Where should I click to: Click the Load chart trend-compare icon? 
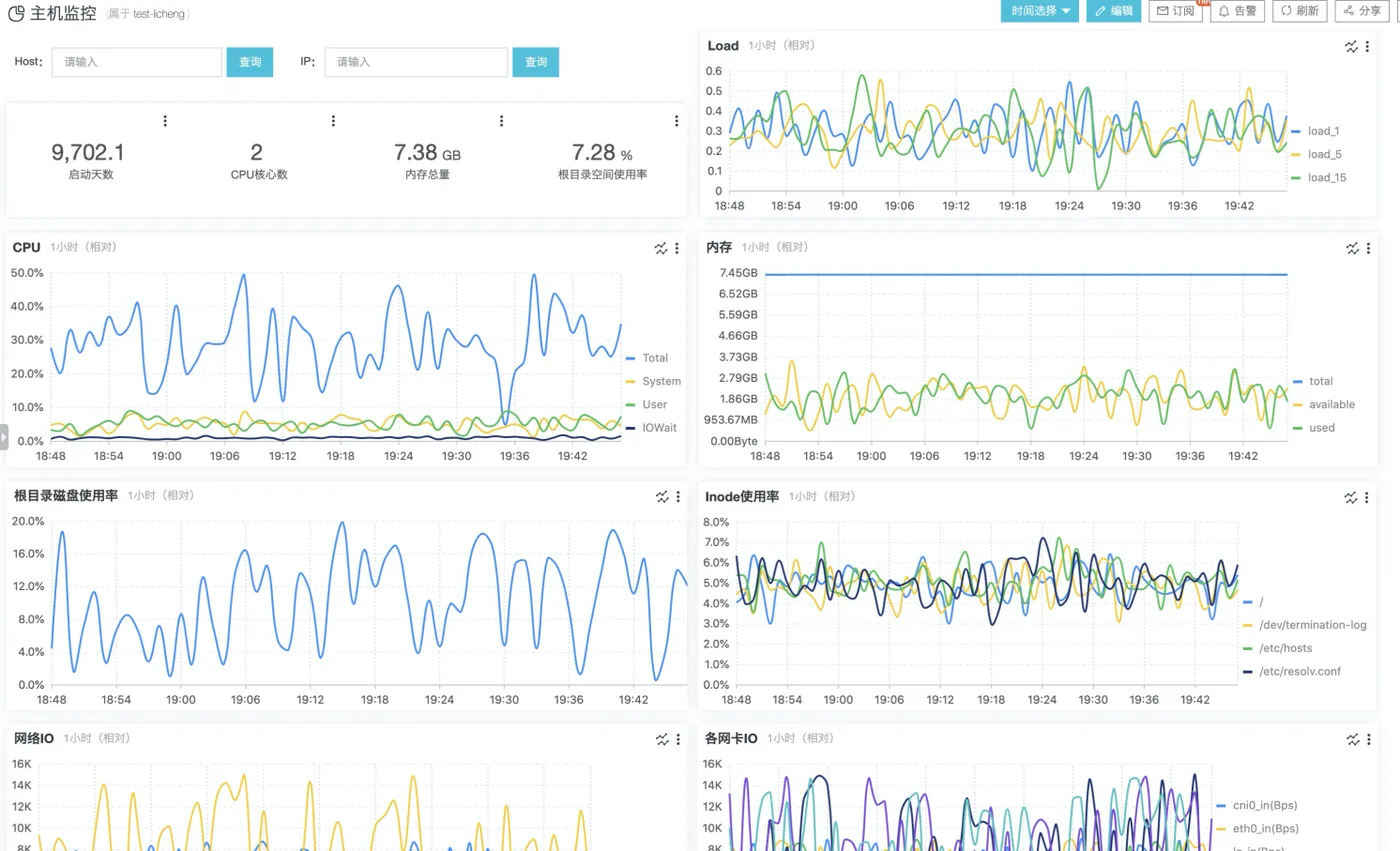click(1352, 46)
